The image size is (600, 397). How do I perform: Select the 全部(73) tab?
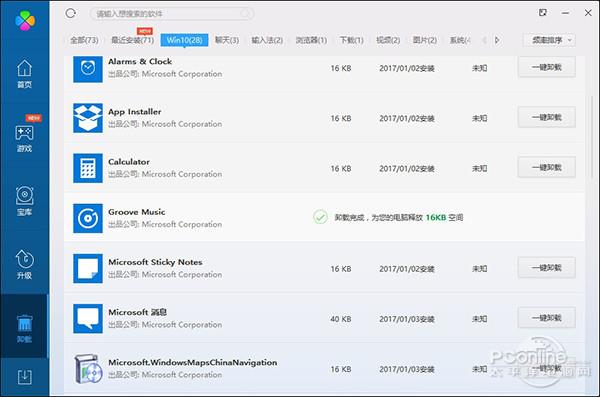pos(84,40)
